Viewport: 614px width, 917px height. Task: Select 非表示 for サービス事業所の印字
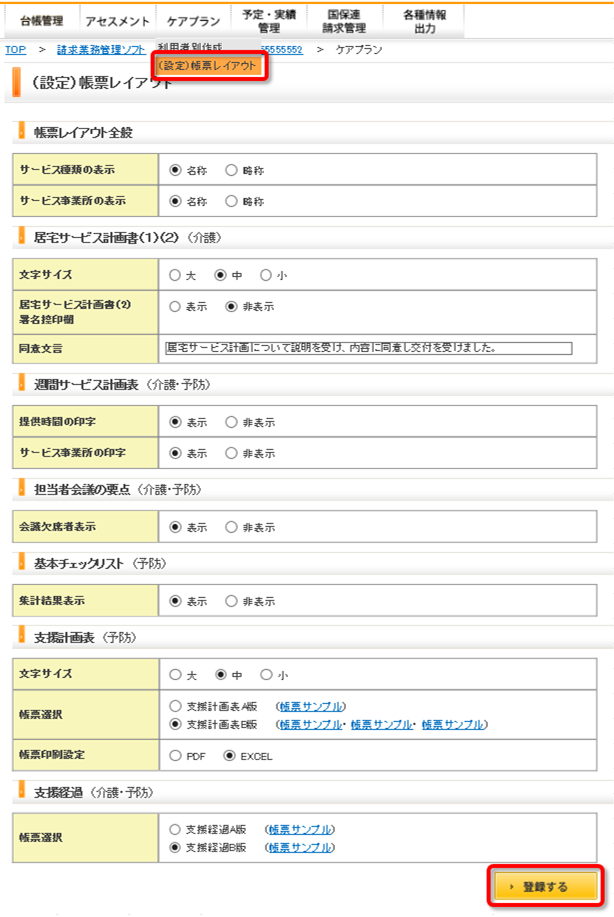click(x=232, y=453)
